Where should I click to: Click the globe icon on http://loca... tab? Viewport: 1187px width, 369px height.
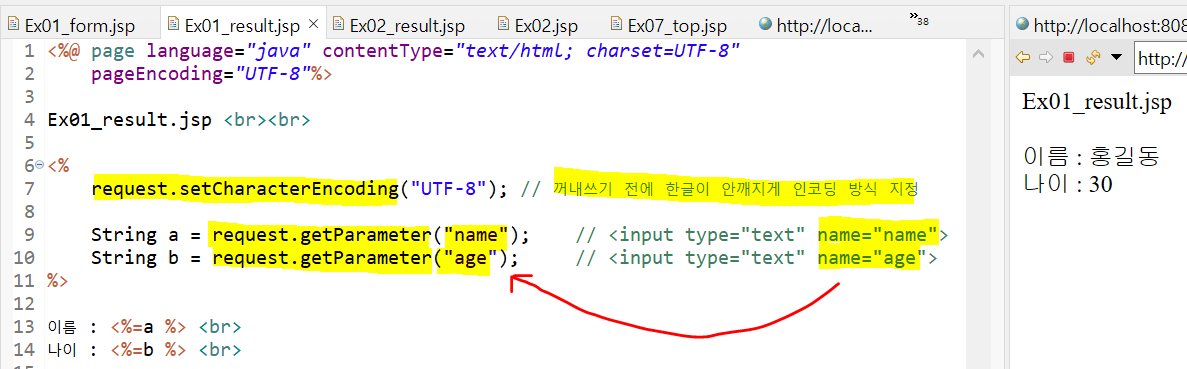pyautogui.click(x=765, y=24)
